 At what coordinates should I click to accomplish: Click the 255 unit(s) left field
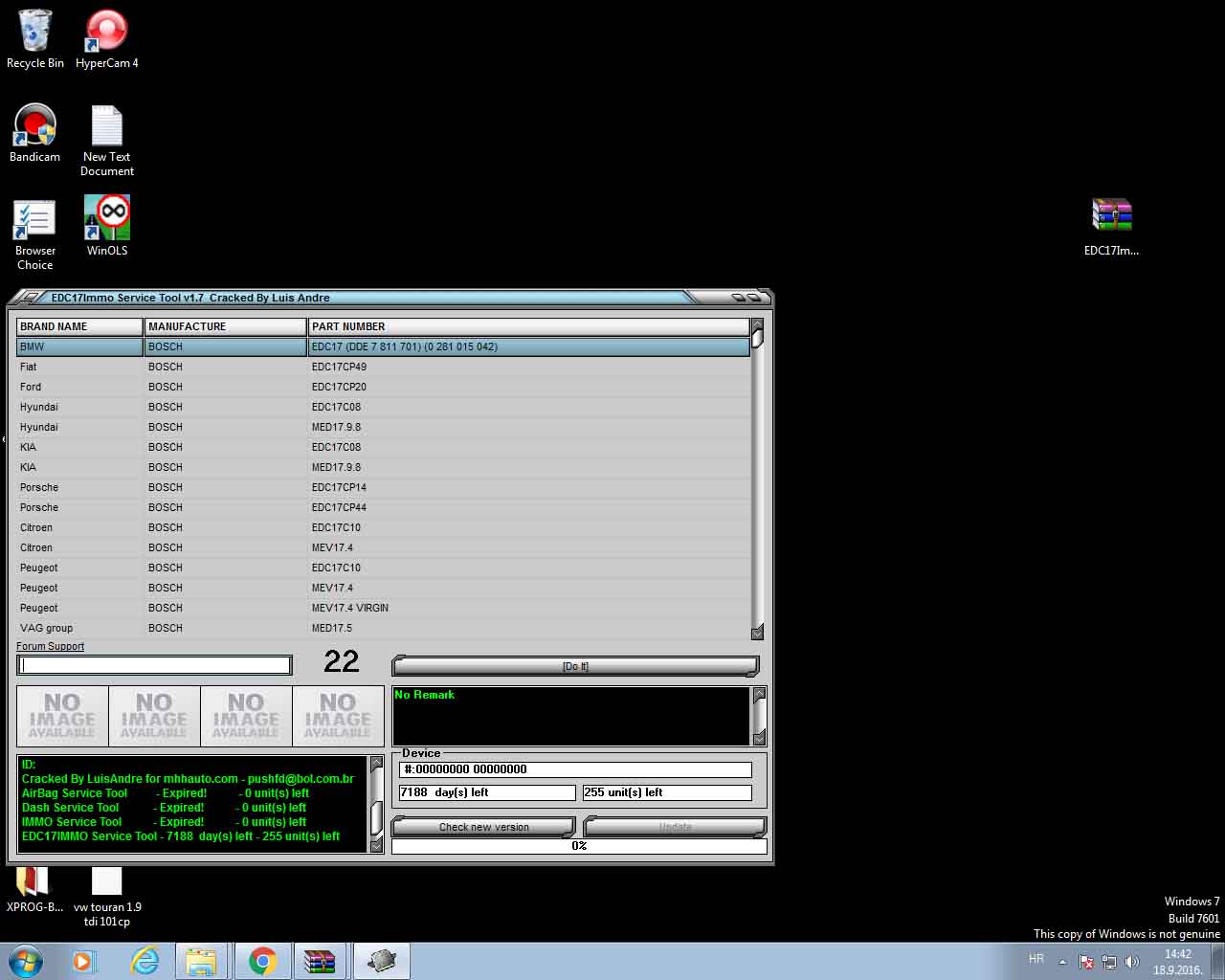[x=667, y=792]
